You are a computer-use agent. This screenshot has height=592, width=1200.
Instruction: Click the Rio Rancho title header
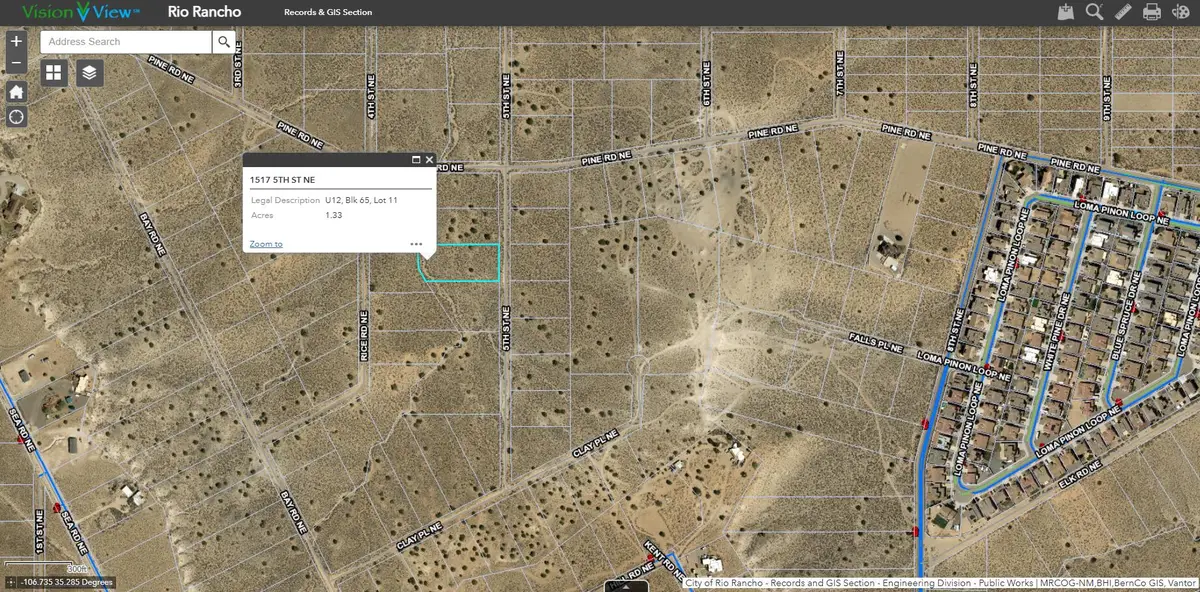pyautogui.click(x=205, y=11)
